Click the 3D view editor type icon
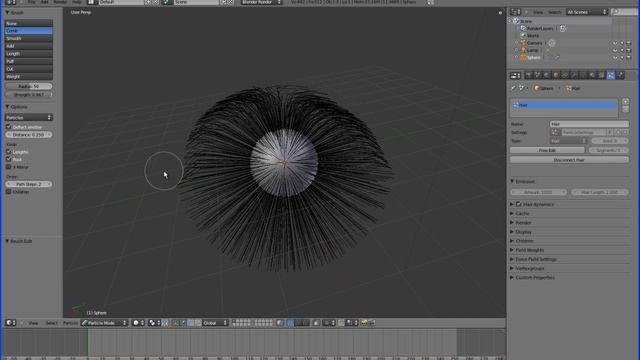640x360 pixels. (11, 323)
